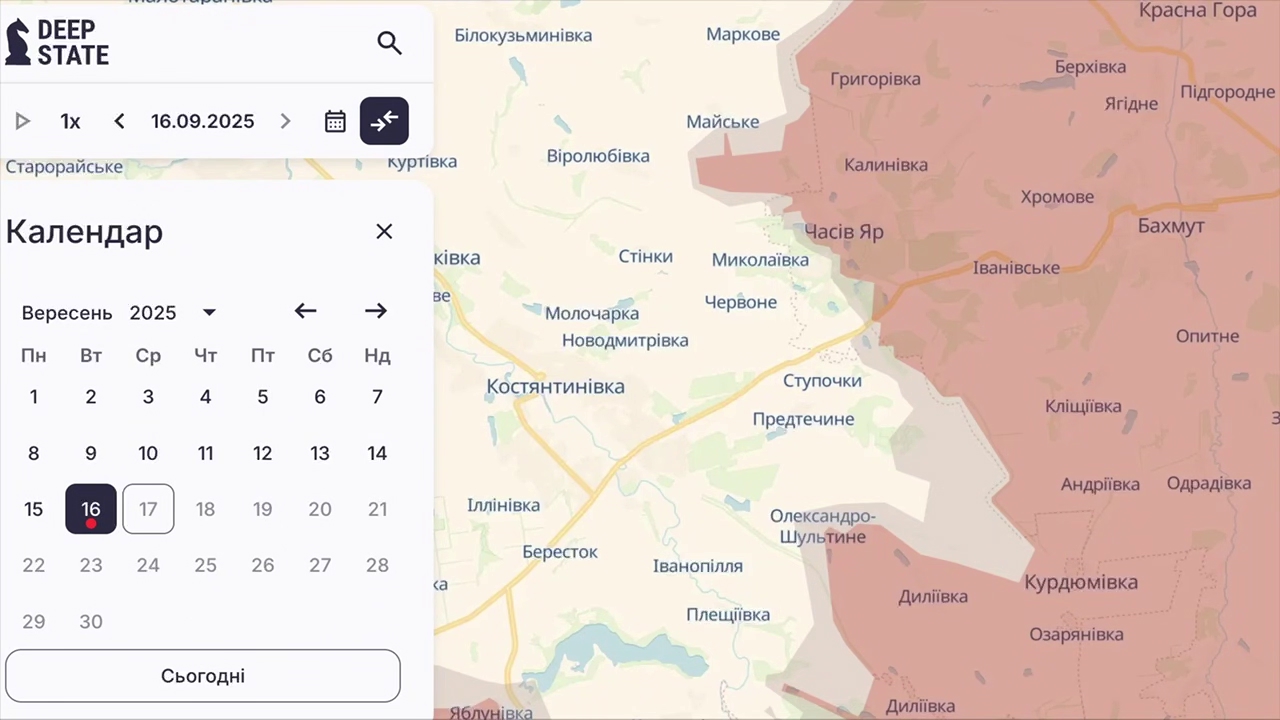The width and height of the screenshot is (1280, 720).
Task: Click Стінки label on map
Action: (646, 256)
